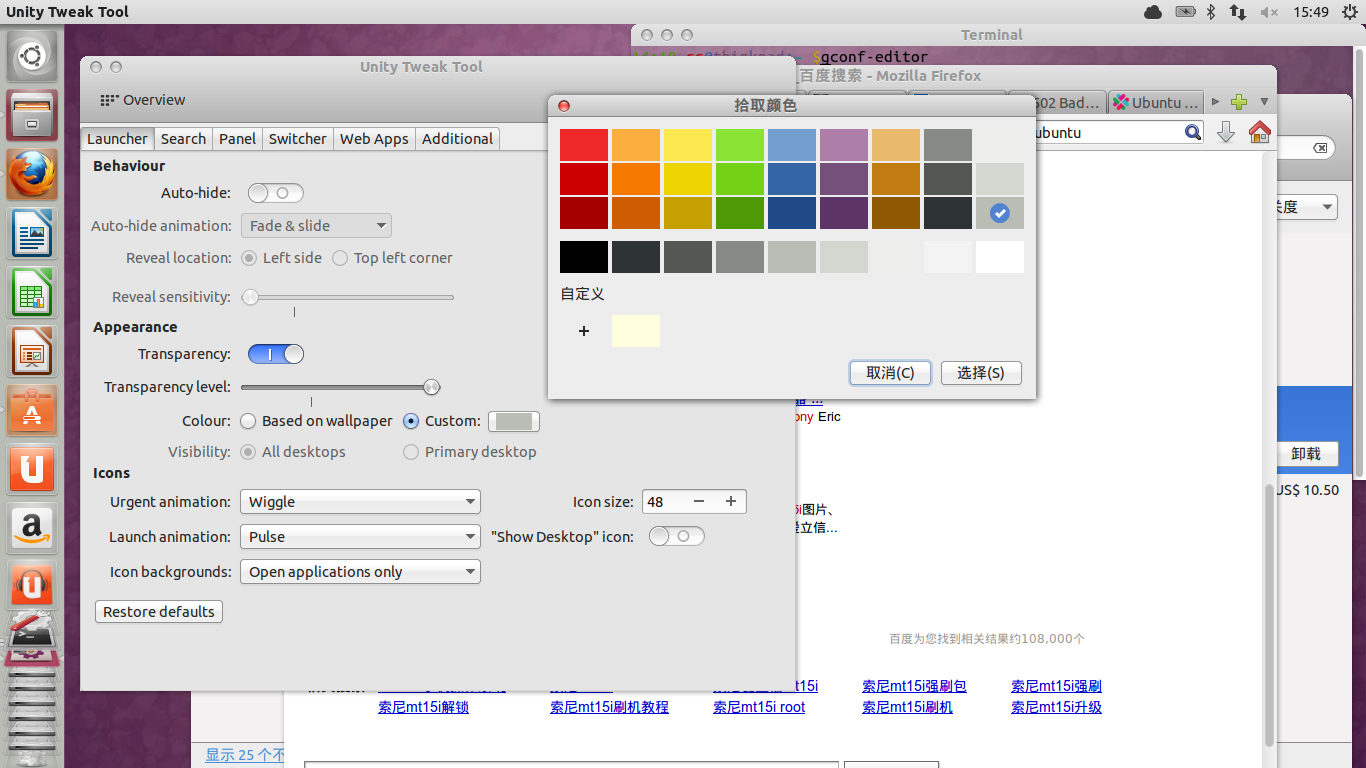Choose Based on wallpaper colour option

coord(249,421)
